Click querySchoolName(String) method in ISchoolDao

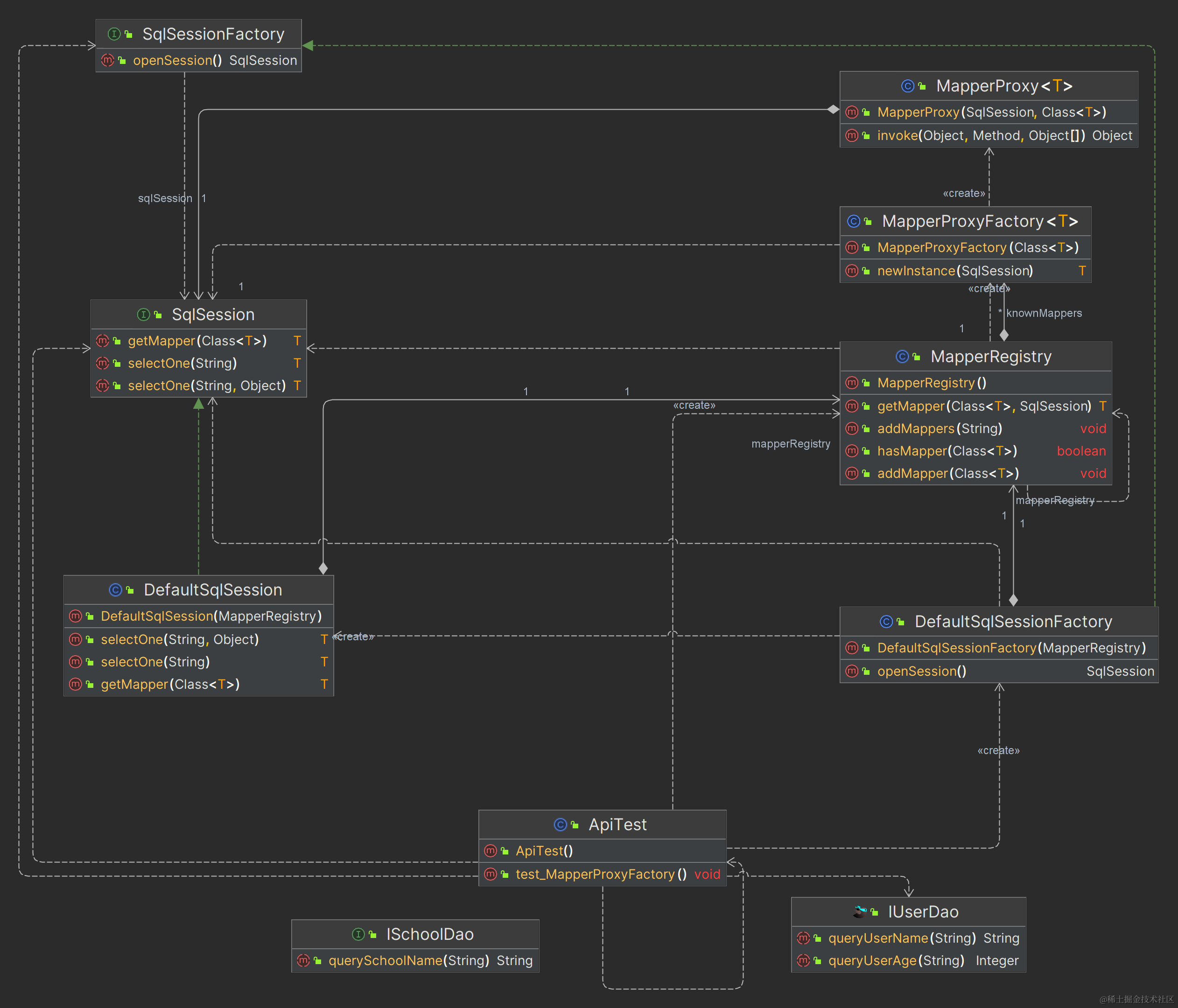[x=408, y=960]
